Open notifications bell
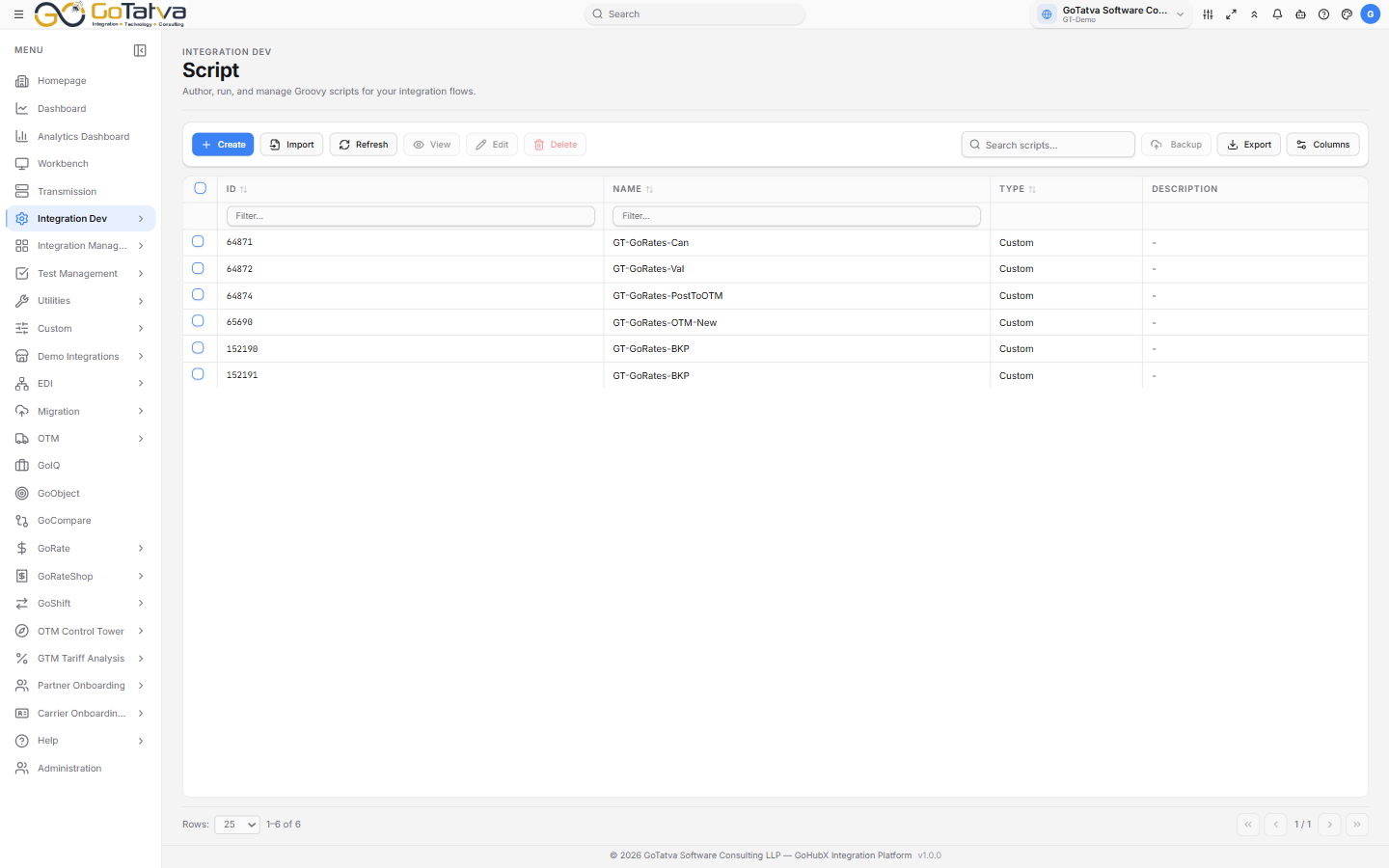This screenshot has height=868, width=1389. [x=1277, y=14]
